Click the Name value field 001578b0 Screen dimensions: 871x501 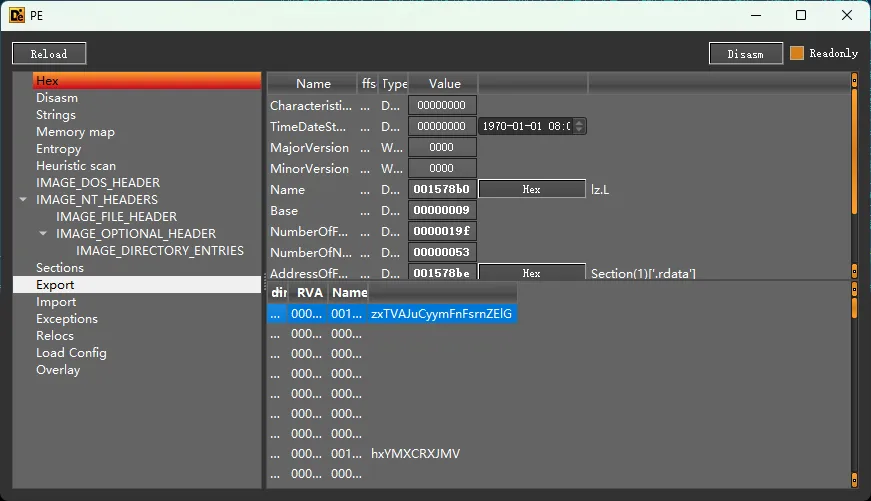(x=442, y=189)
